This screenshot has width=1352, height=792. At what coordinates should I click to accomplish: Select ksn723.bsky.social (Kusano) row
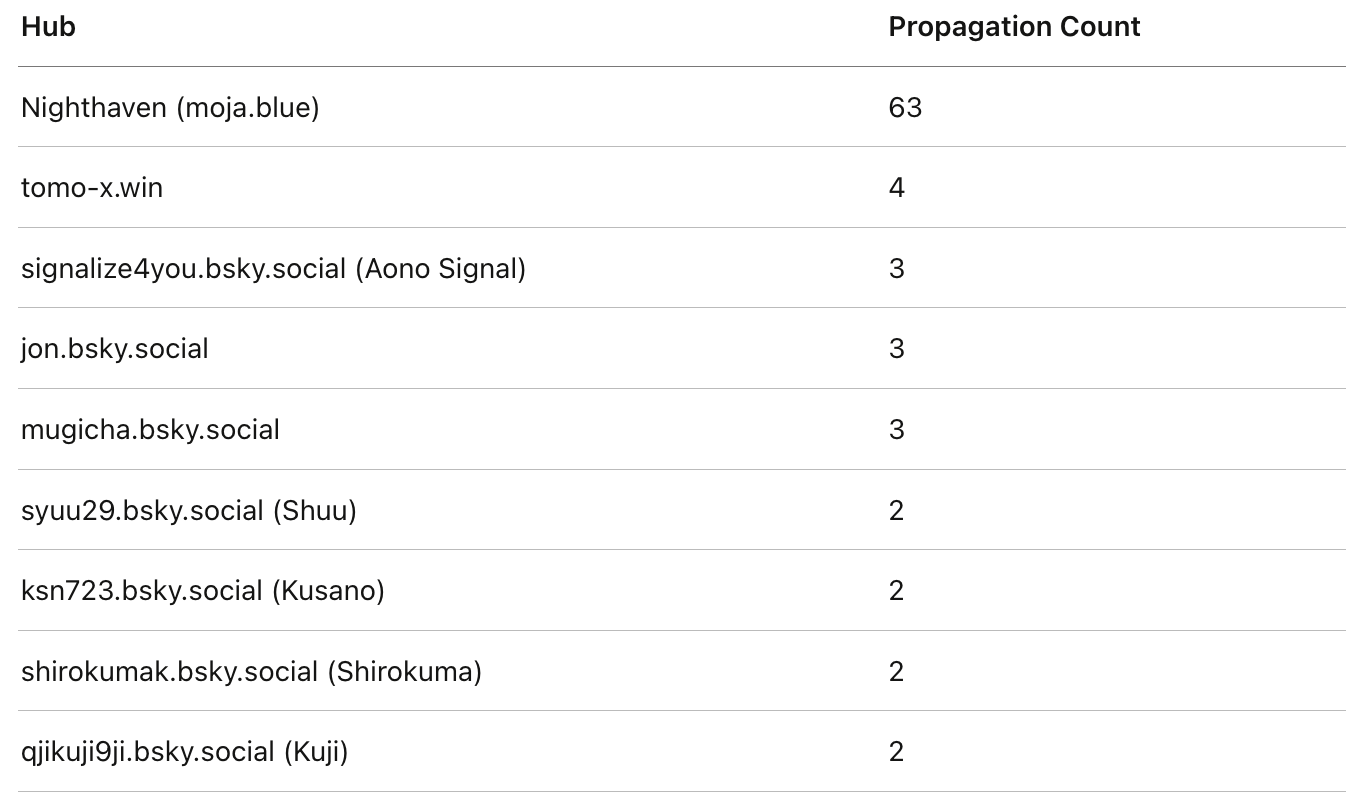click(203, 590)
